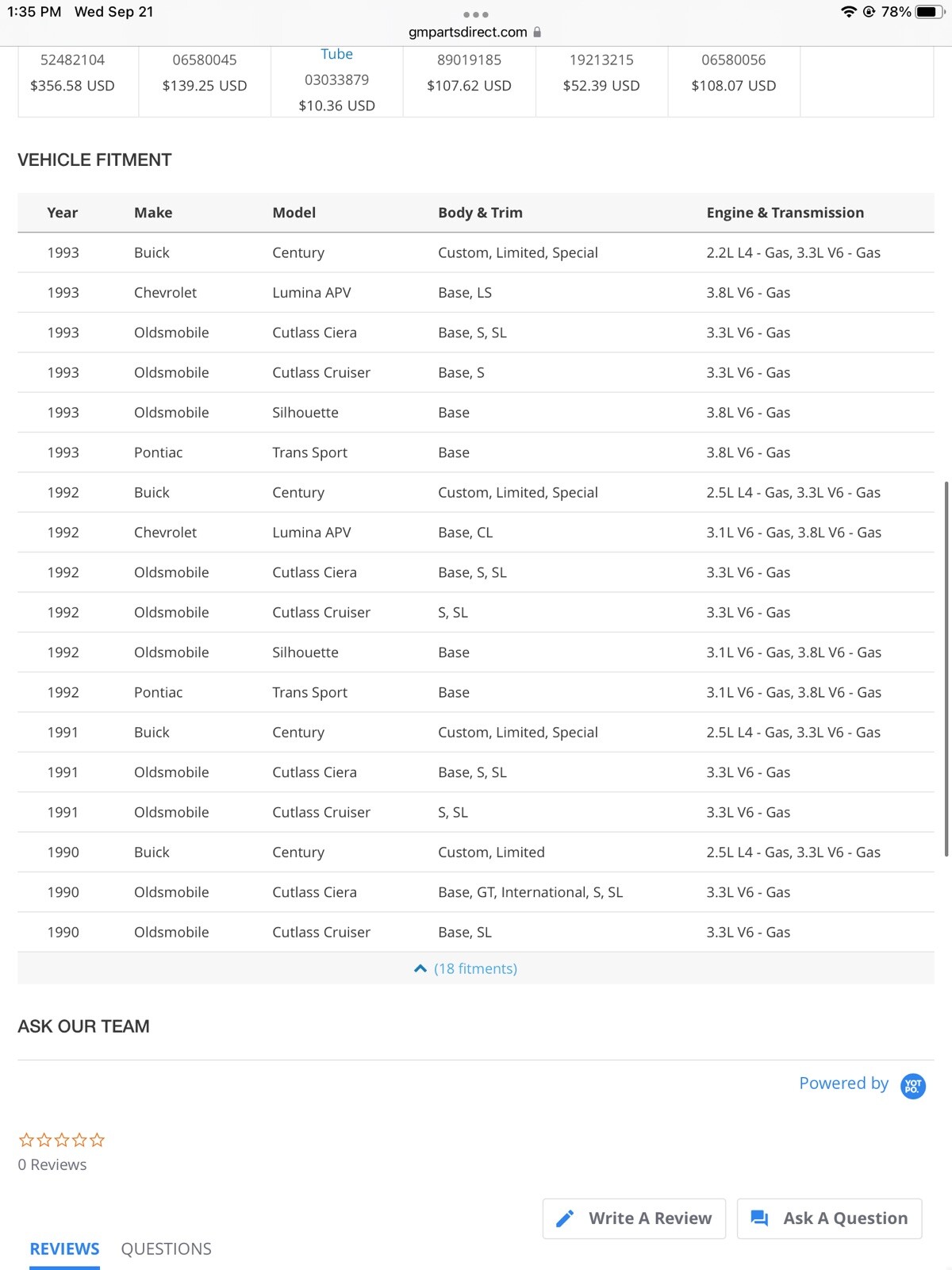This screenshot has height=1270, width=952.
Task: Switch to the Questions tab
Action: (166, 1249)
